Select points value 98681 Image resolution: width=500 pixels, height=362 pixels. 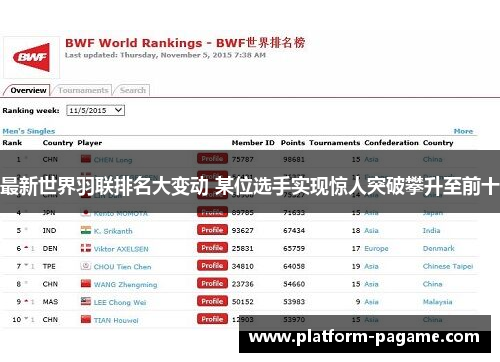pos(294,159)
